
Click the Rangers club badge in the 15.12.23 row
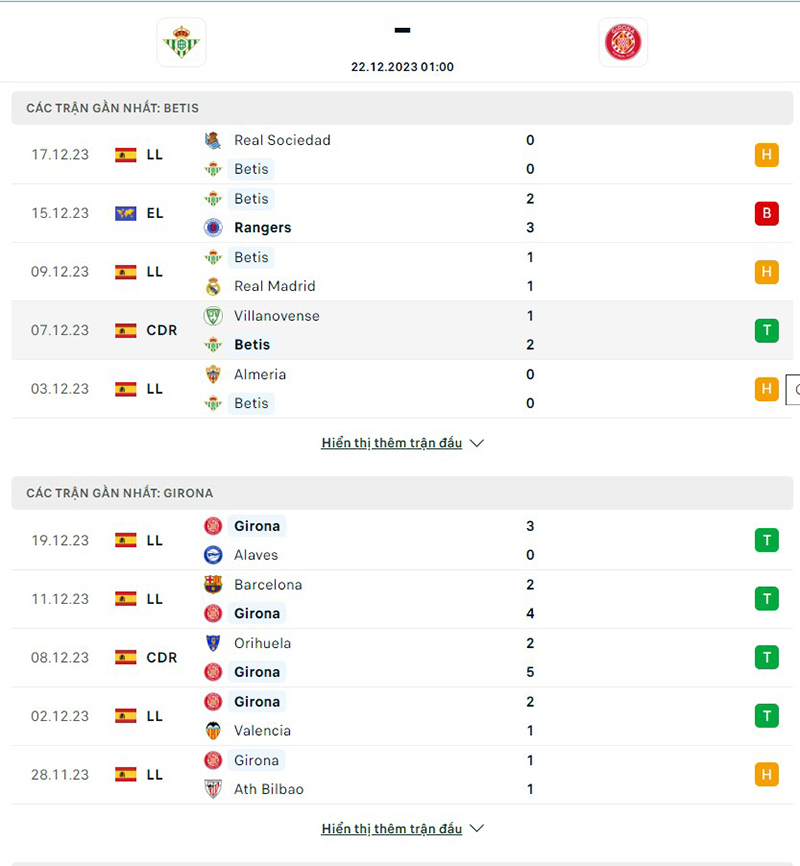pos(214,227)
